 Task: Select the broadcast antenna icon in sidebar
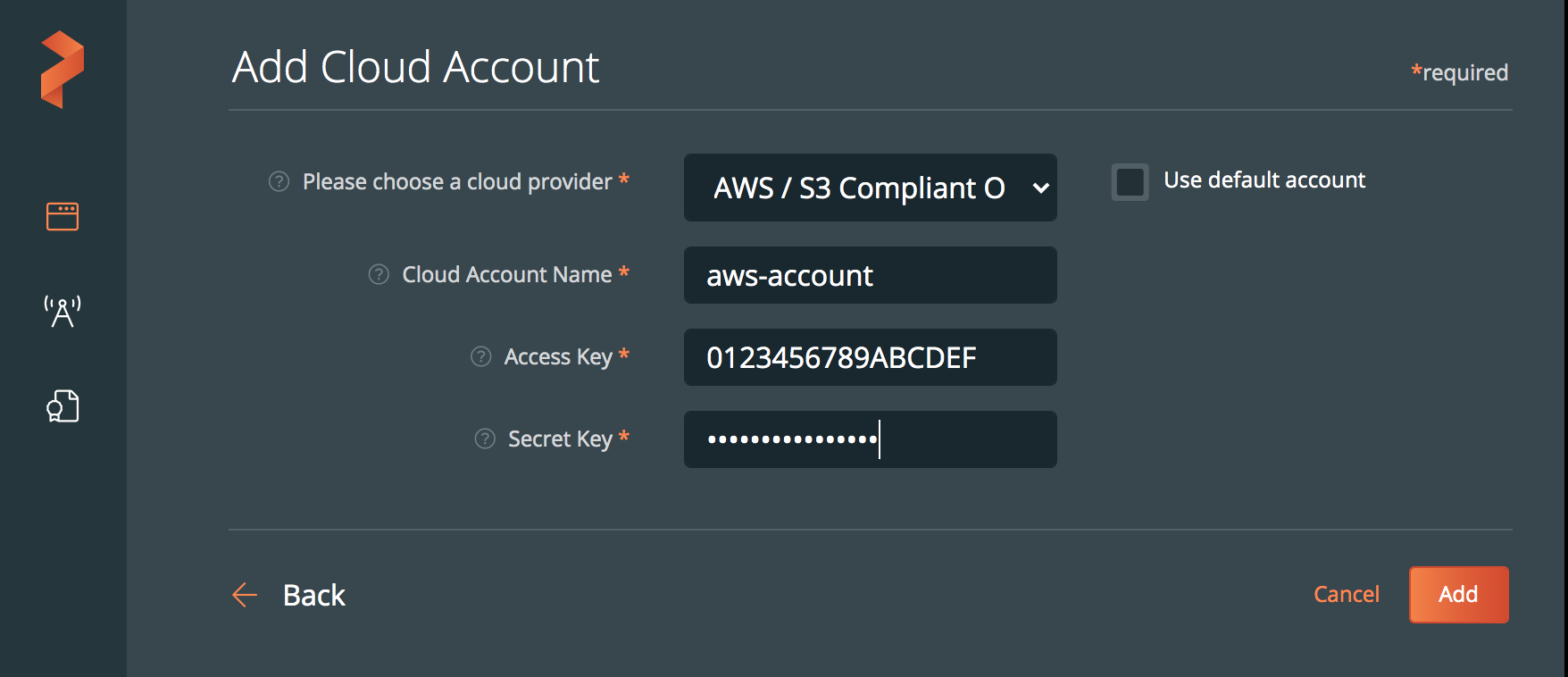tap(63, 311)
